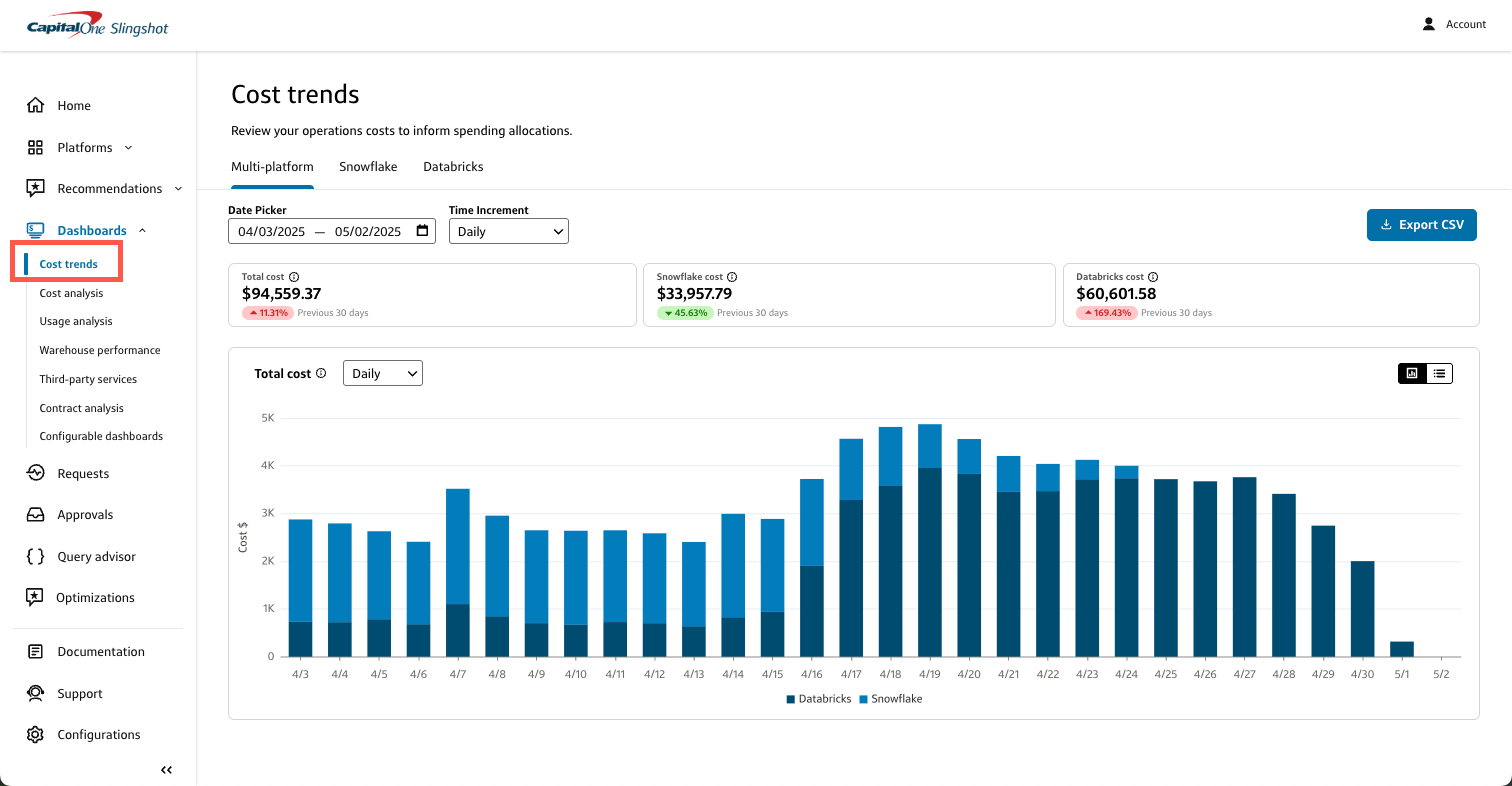
Task: Open the Optimizations page
Action: pos(96,597)
